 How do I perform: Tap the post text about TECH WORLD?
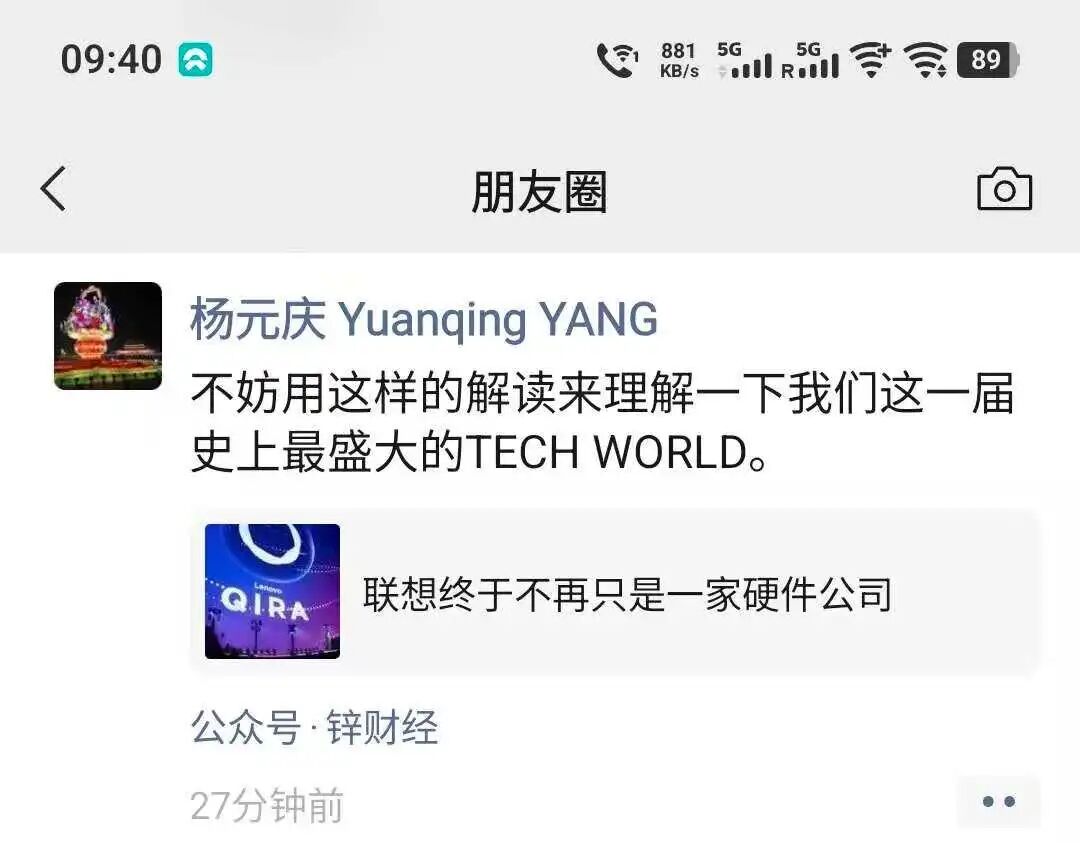(x=603, y=422)
